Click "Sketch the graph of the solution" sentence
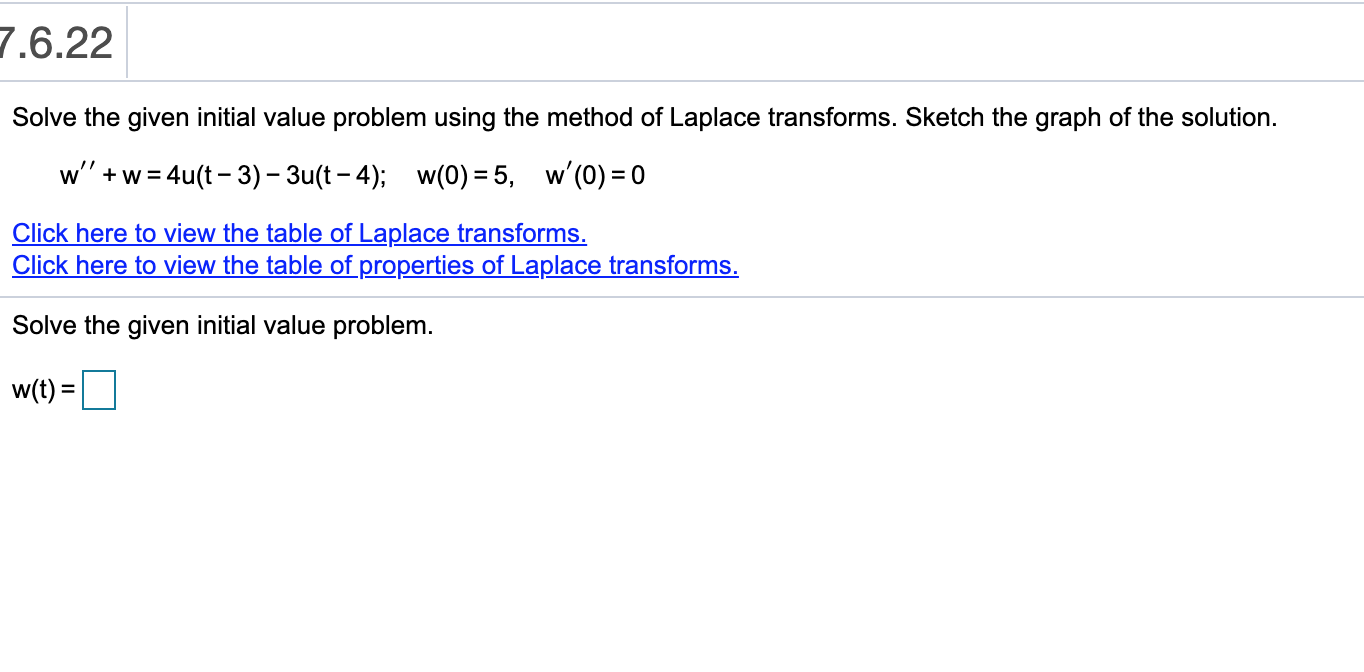This screenshot has height=672, width=1364. pos(1092,118)
